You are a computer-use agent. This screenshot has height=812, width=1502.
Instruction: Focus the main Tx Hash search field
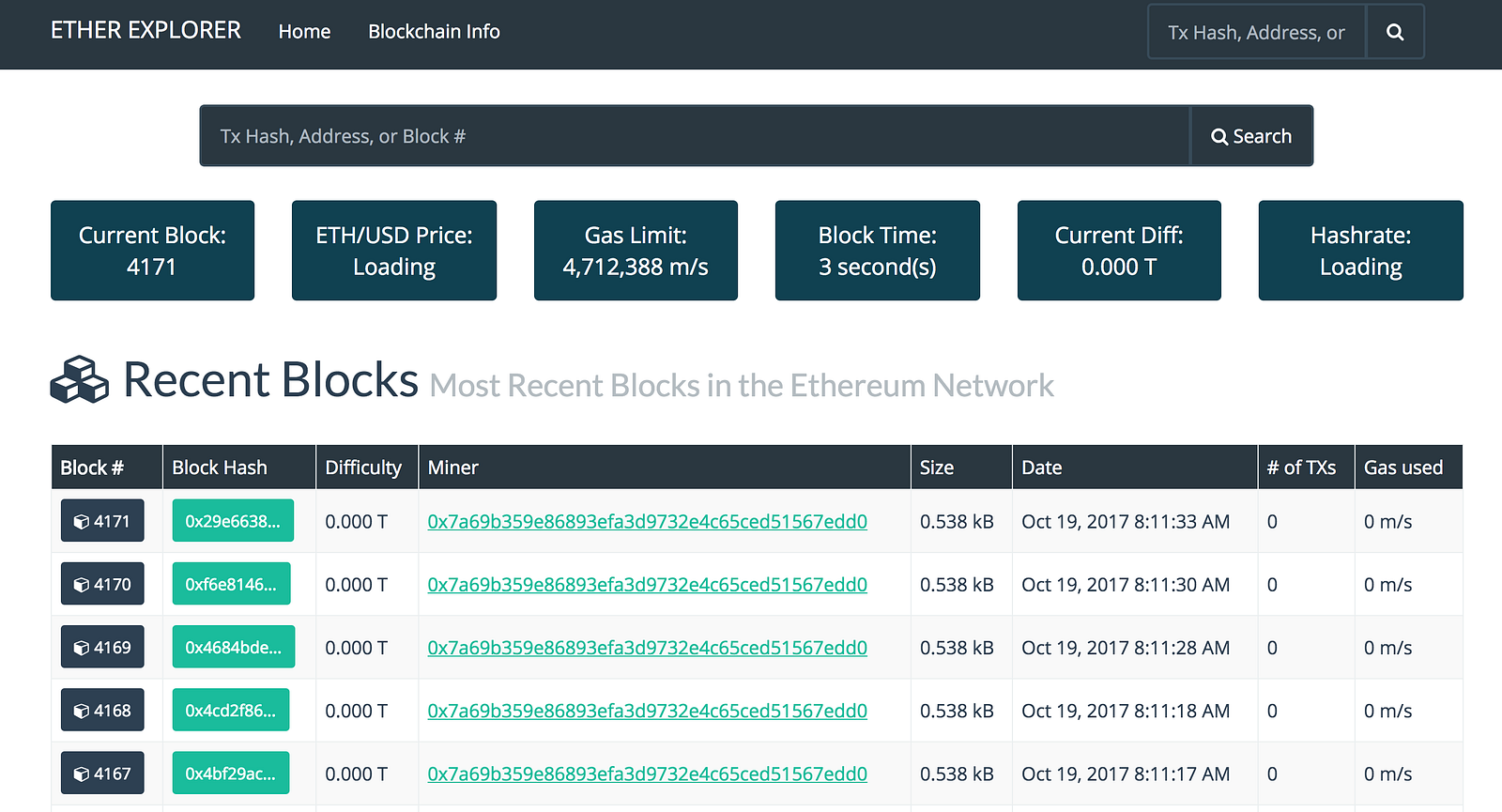(x=695, y=136)
